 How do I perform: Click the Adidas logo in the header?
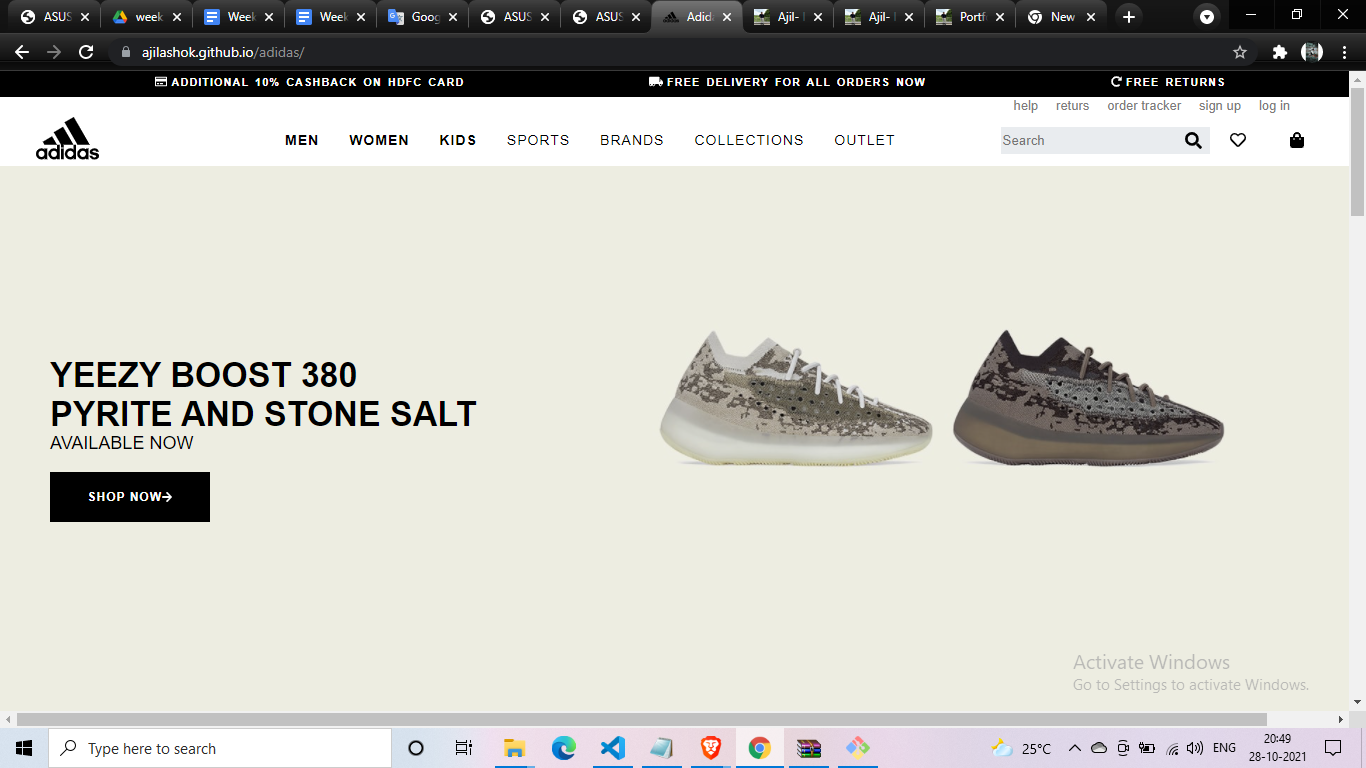pos(67,139)
